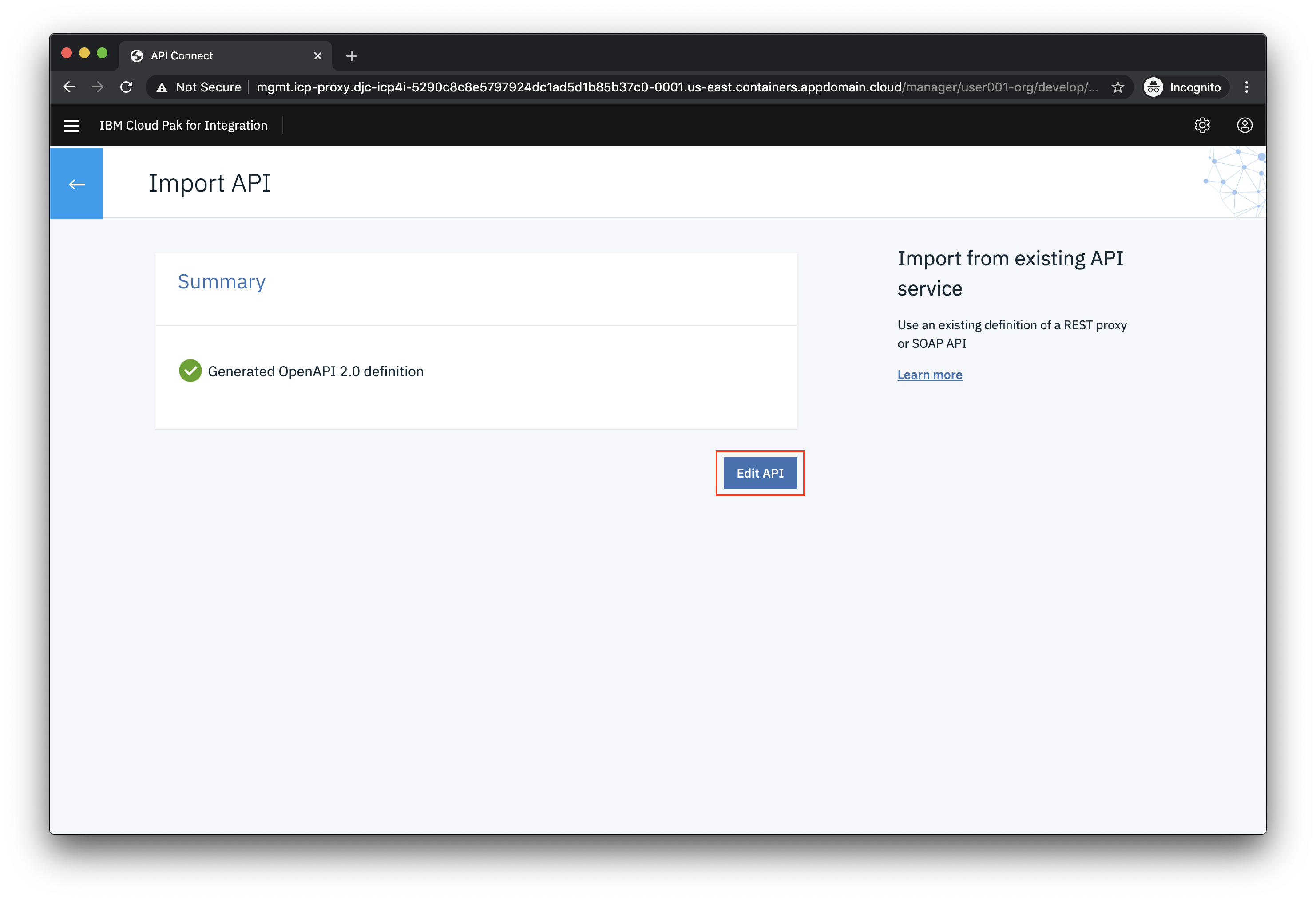The image size is (1316, 900).
Task: Open the settings gear icon
Action: [1201, 125]
